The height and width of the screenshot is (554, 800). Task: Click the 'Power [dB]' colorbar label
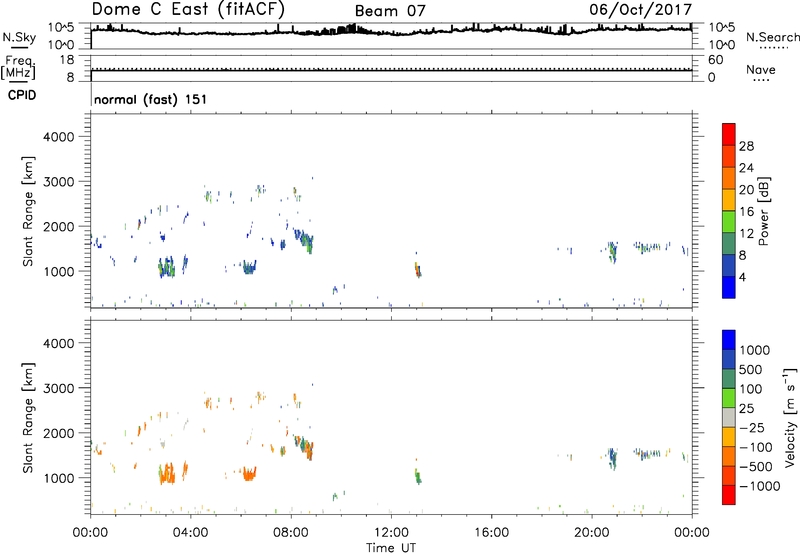(763, 211)
